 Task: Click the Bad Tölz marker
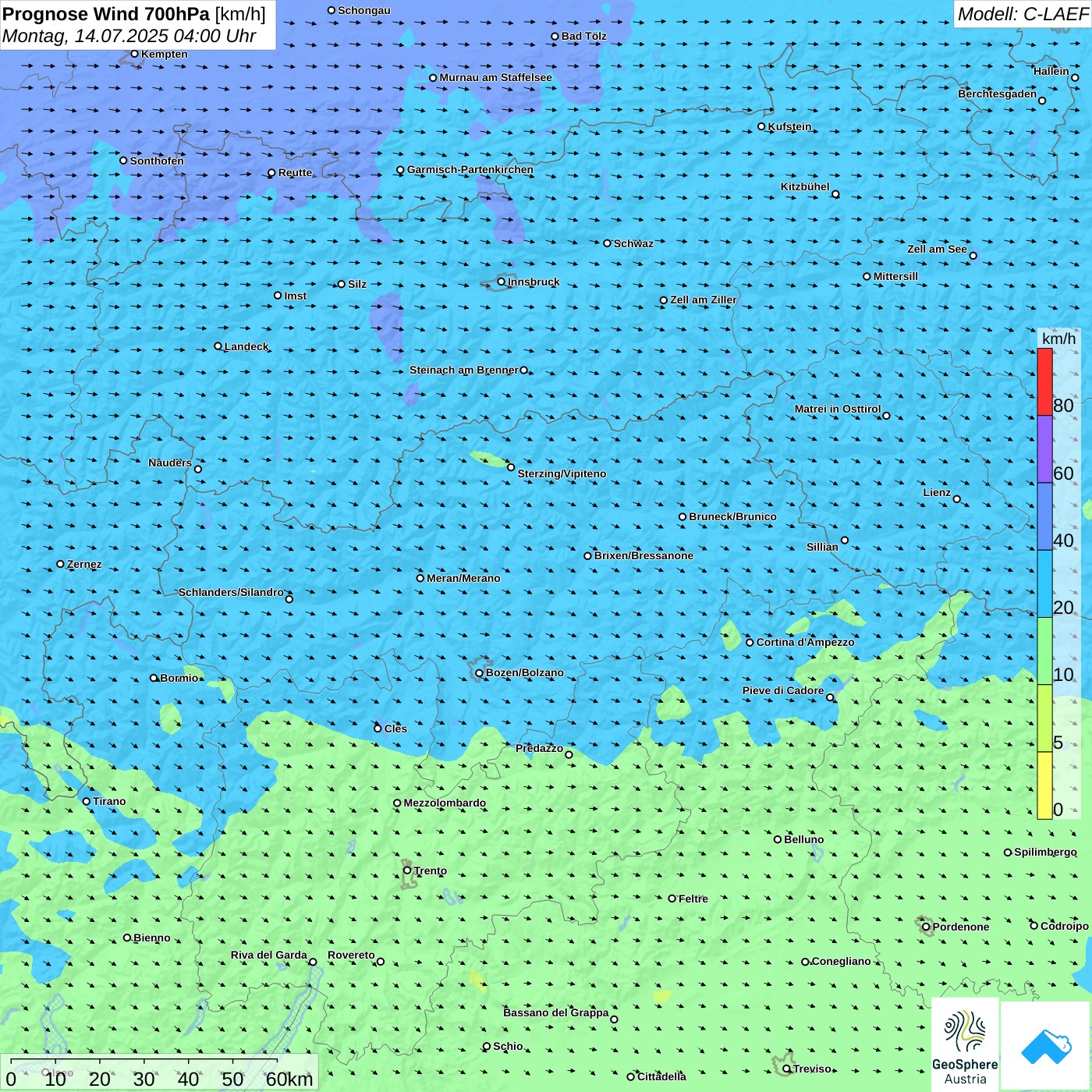tap(555, 36)
